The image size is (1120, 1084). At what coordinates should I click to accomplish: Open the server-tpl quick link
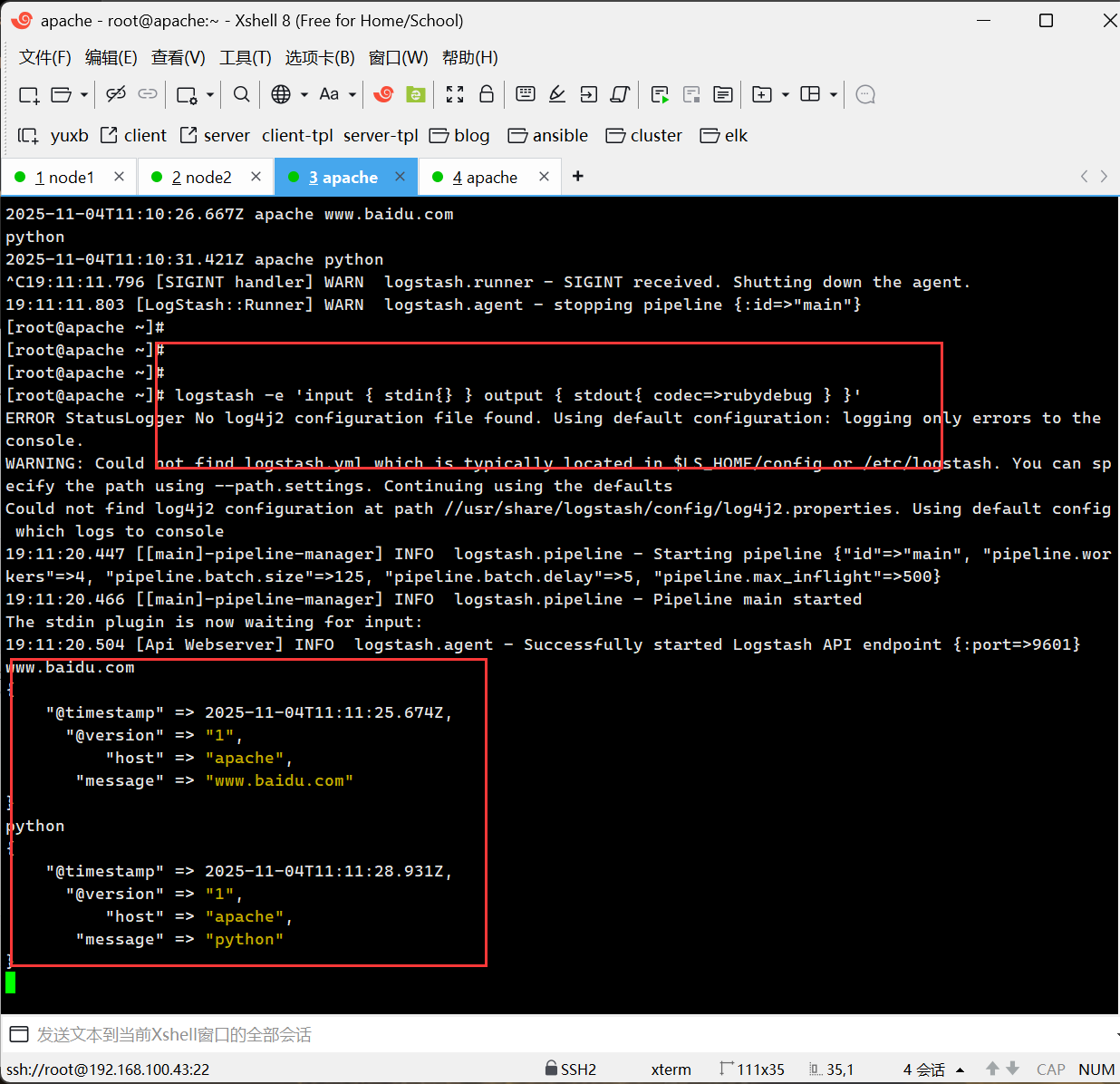click(x=381, y=136)
